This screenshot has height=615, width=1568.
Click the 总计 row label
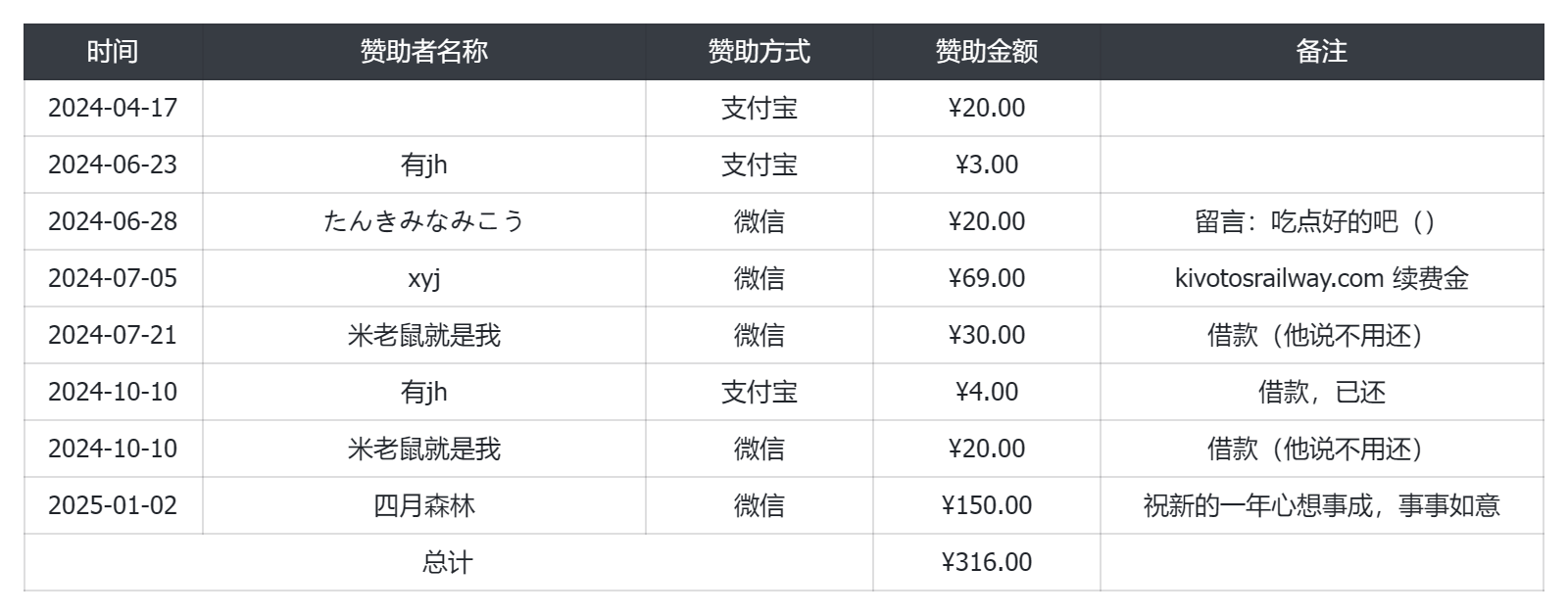(x=447, y=562)
